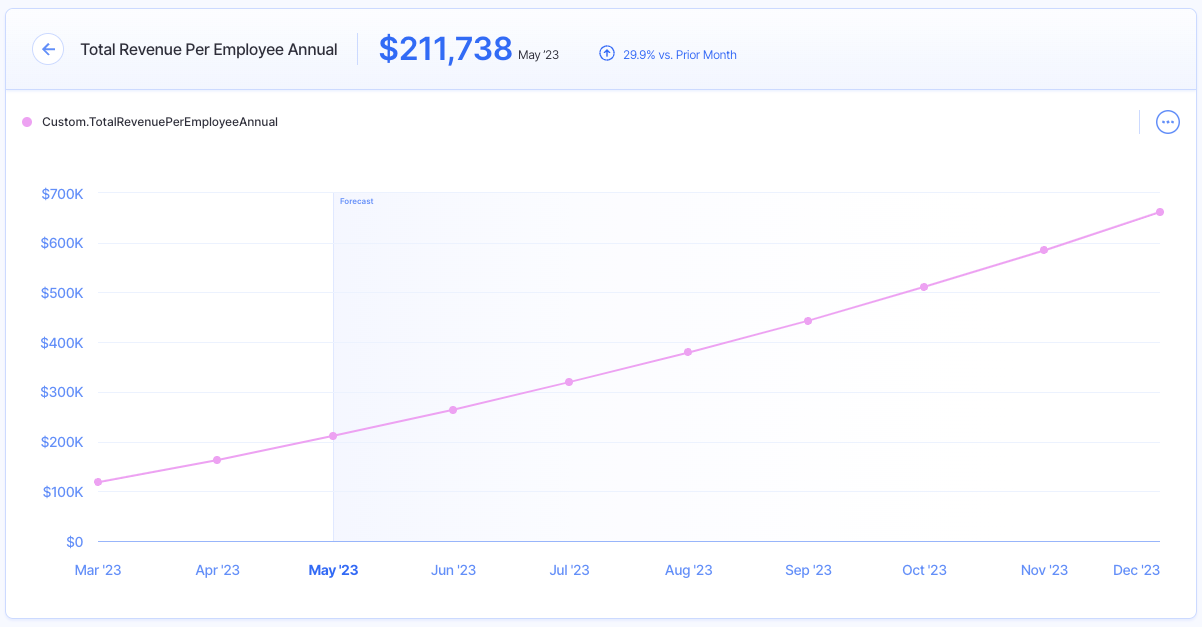1202x627 pixels.
Task: Click the $700K gridline label
Action: [62, 194]
